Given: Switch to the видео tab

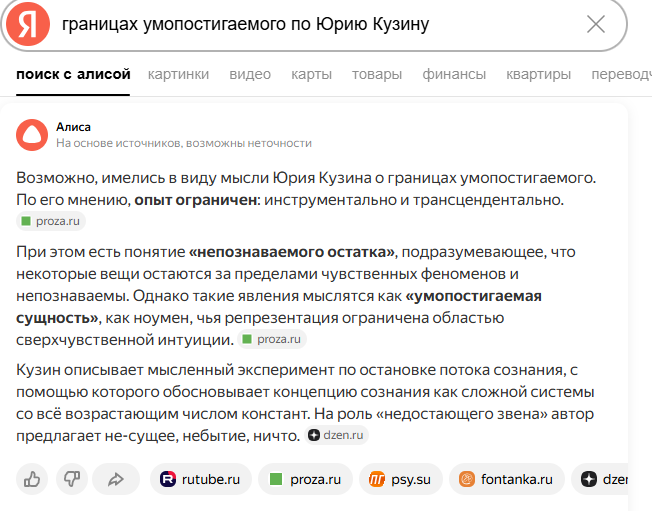Looking at the screenshot, I should pyautogui.click(x=250, y=74).
